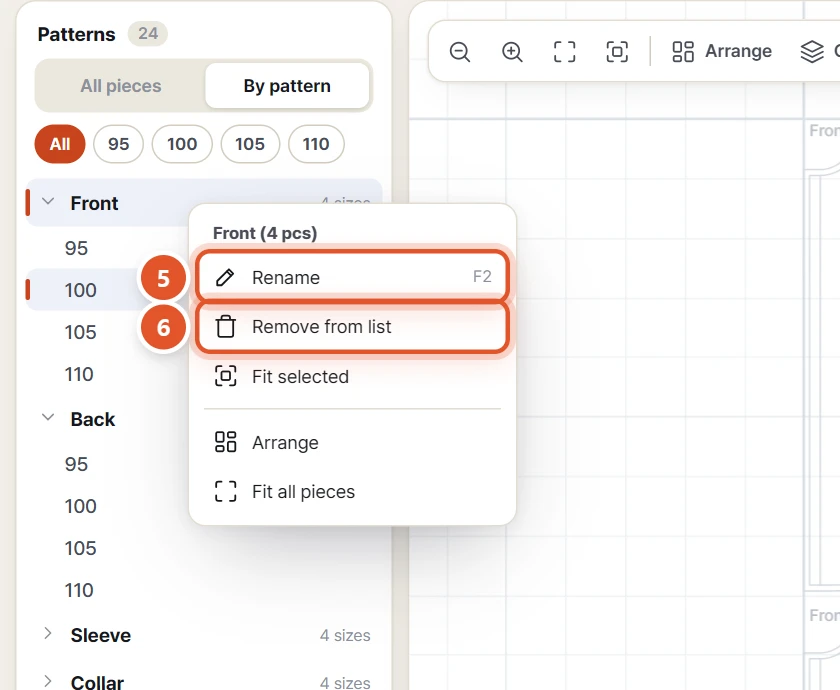
Task: Choose Arrange in the context menu
Action: point(352,442)
